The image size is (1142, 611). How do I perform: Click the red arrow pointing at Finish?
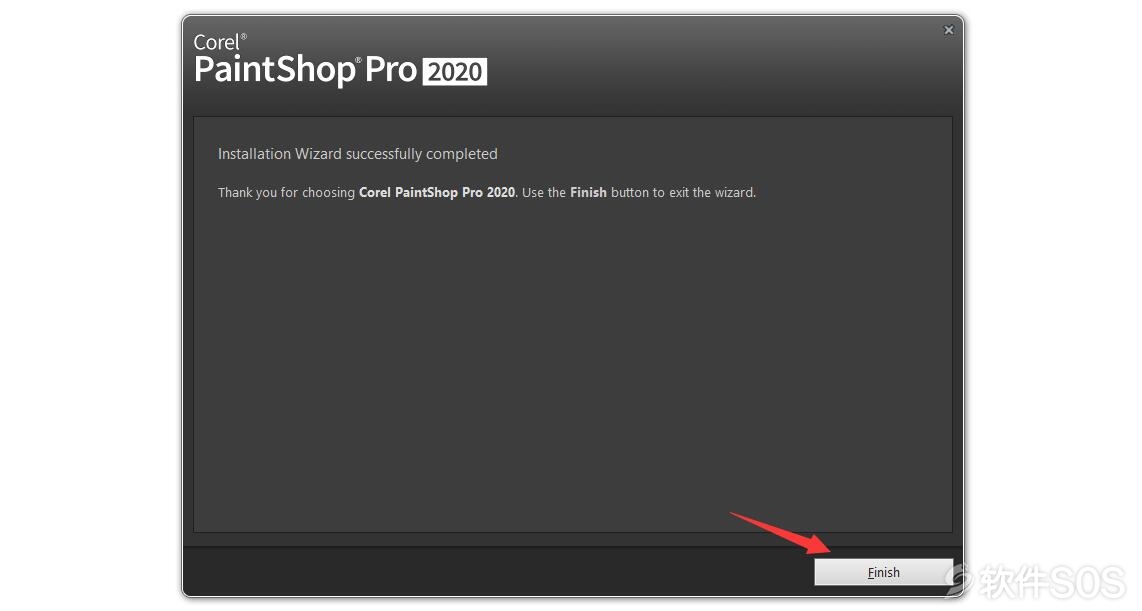(x=781, y=532)
